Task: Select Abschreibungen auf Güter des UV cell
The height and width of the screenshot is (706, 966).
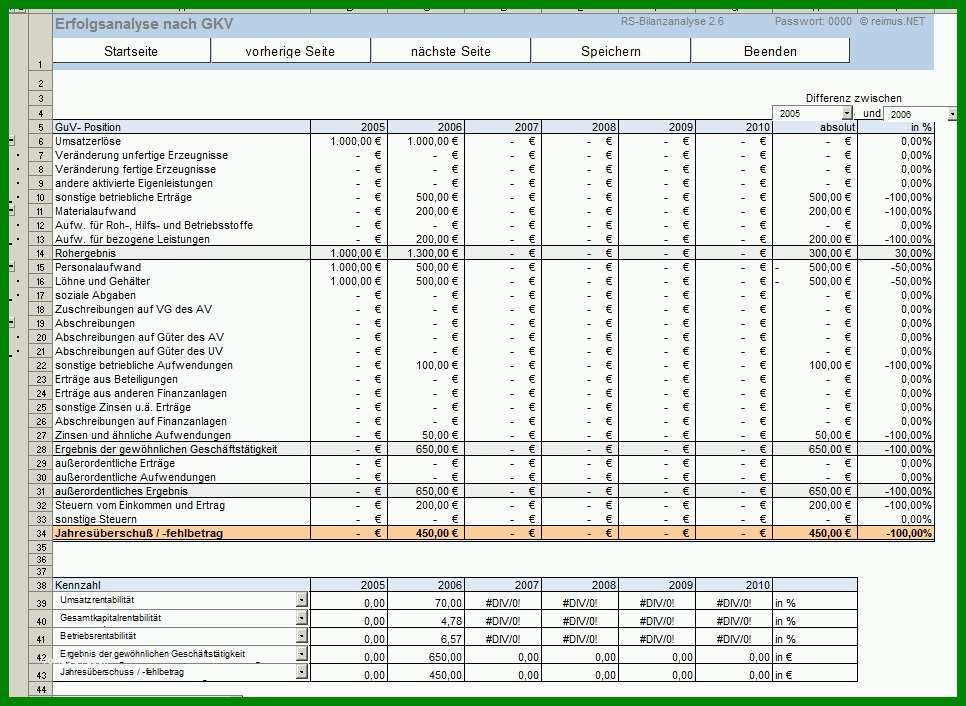Action: pyautogui.click(x=182, y=351)
